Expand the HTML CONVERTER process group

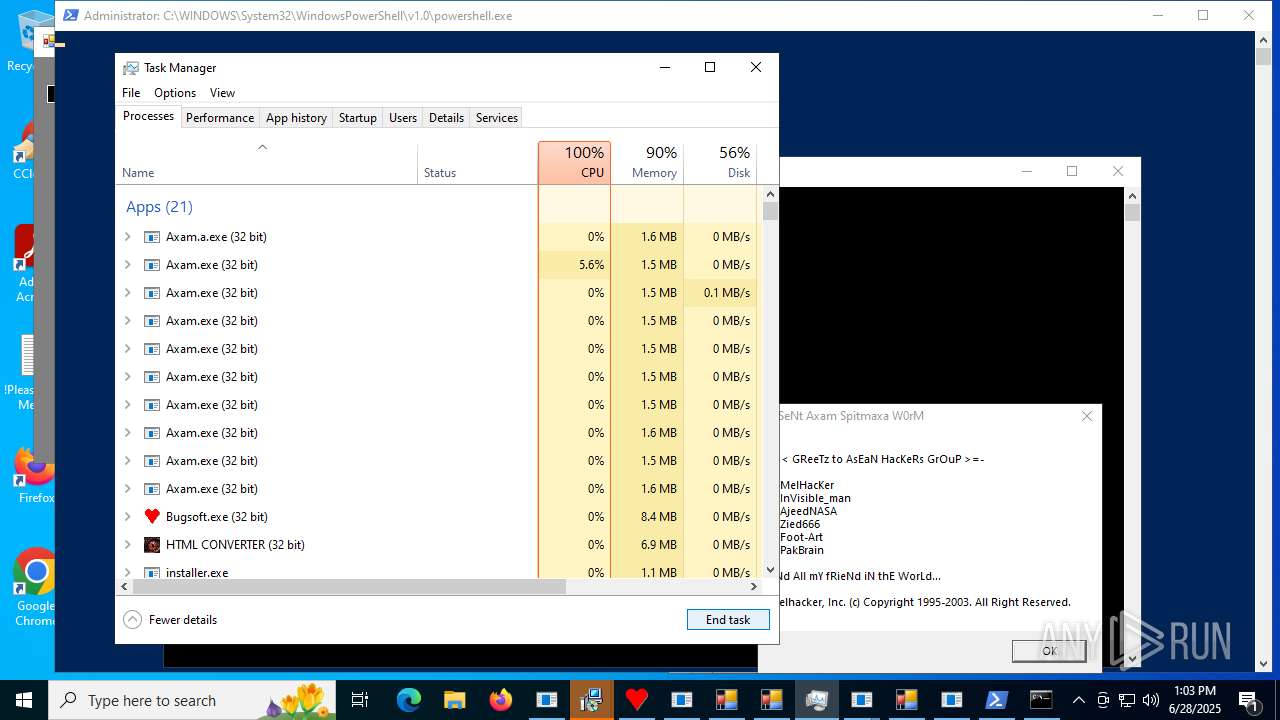[x=127, y=545]
